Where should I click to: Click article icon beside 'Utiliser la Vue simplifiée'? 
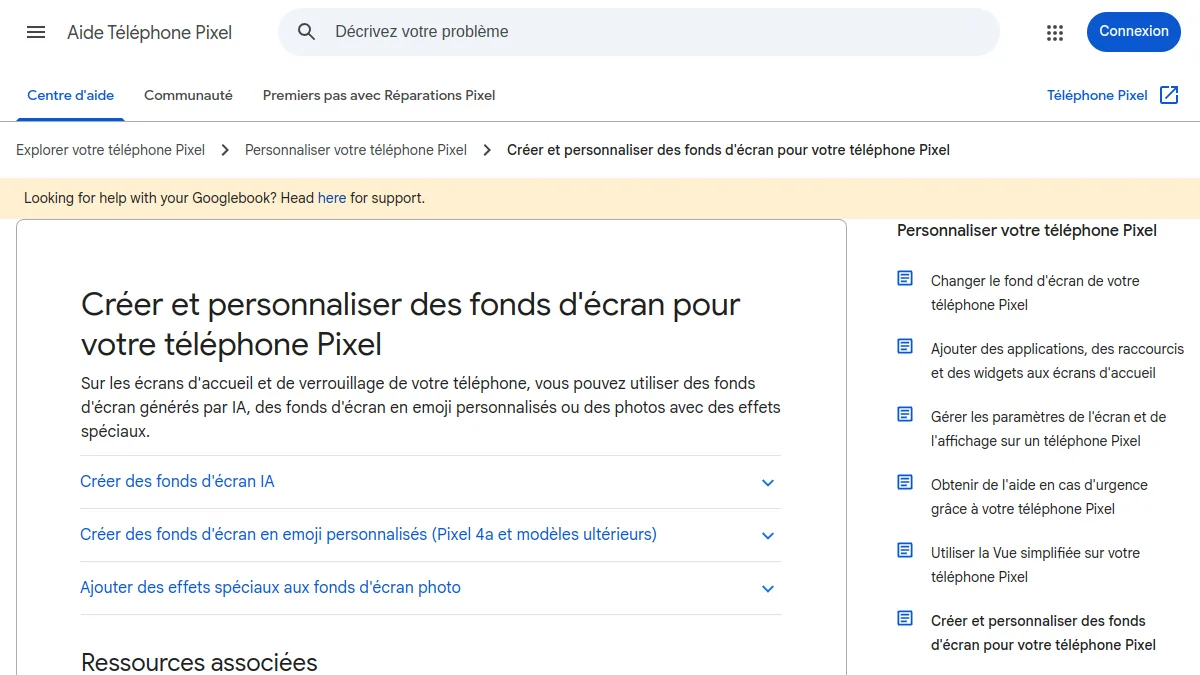point(905,551)
